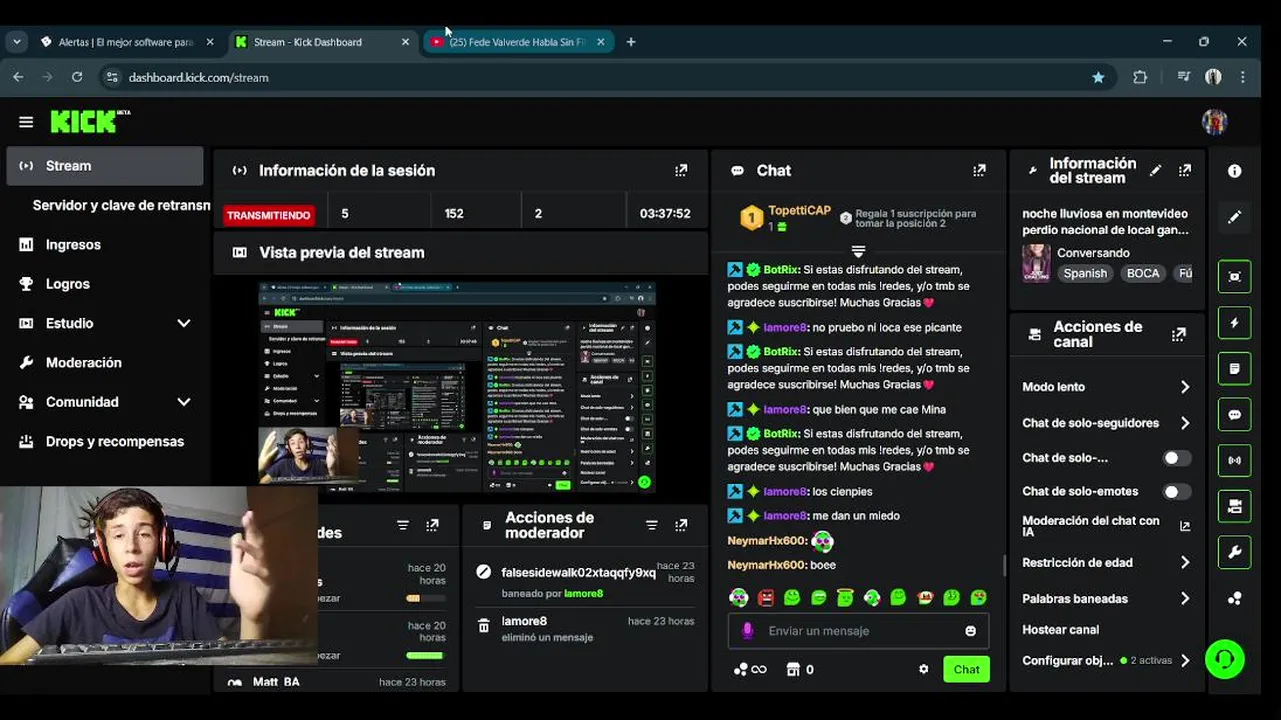Image resolution: width=1281 pixels, height=720 pixels.
Task: Bookmark the page with the star icon
Action: pos(1098,77)
